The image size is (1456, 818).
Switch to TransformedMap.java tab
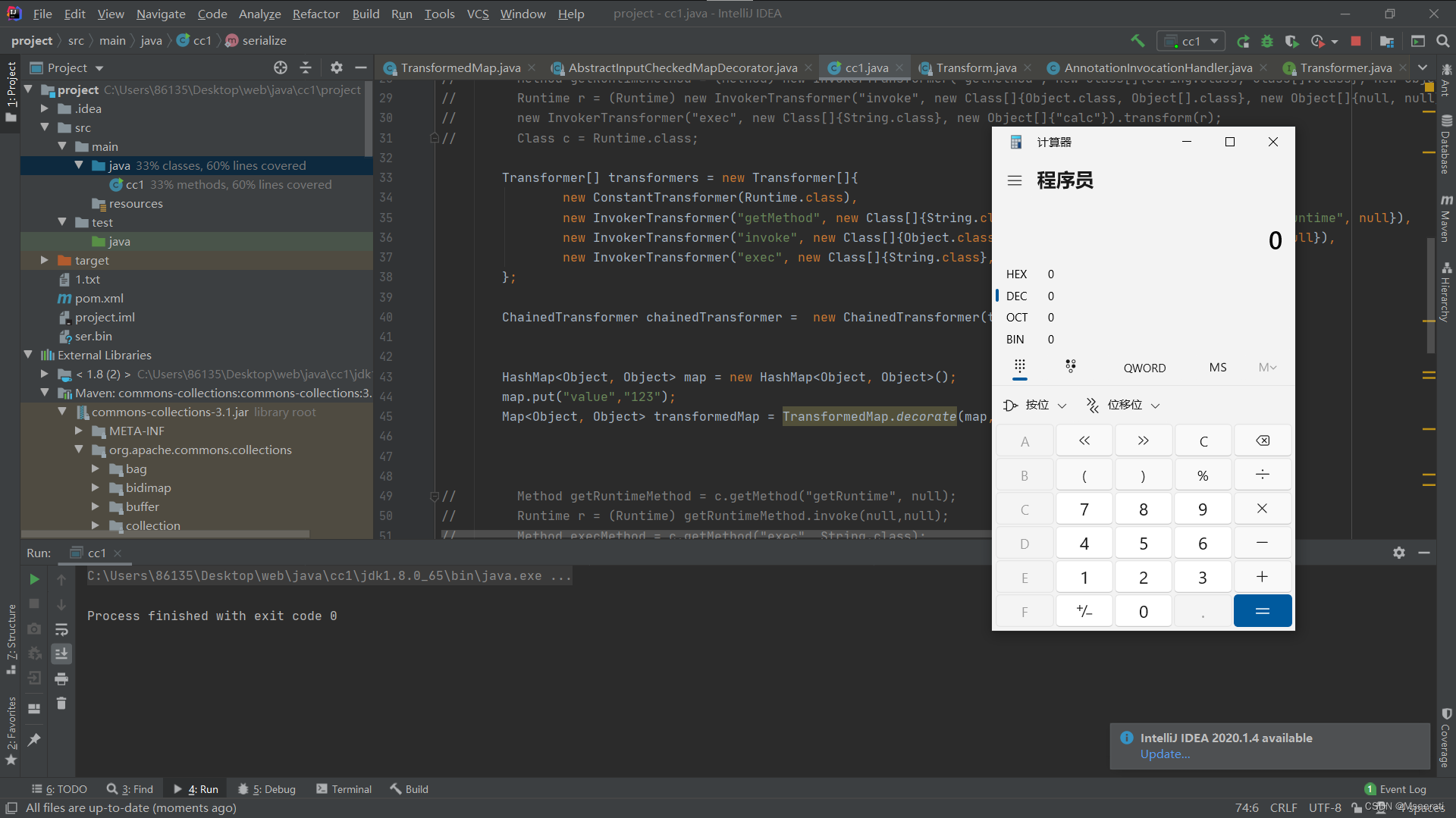pyautogui.click(x=460, y=67)
